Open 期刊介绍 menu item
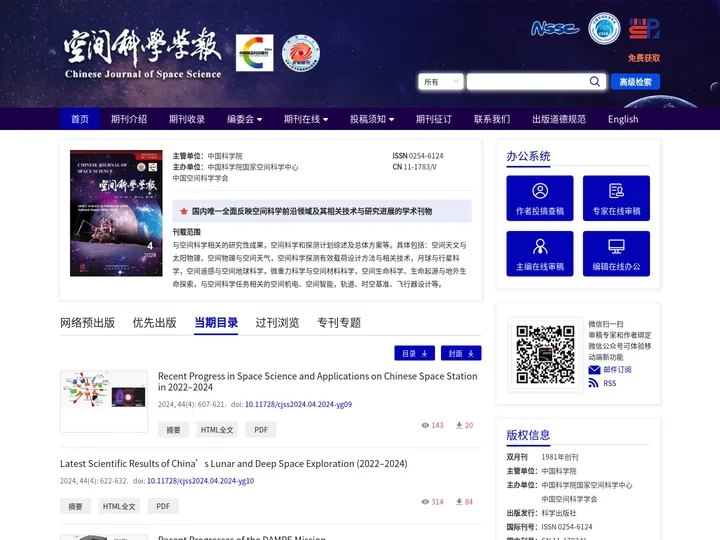The width and height of the screenshot is (720, 540). (x=129, y=119)
